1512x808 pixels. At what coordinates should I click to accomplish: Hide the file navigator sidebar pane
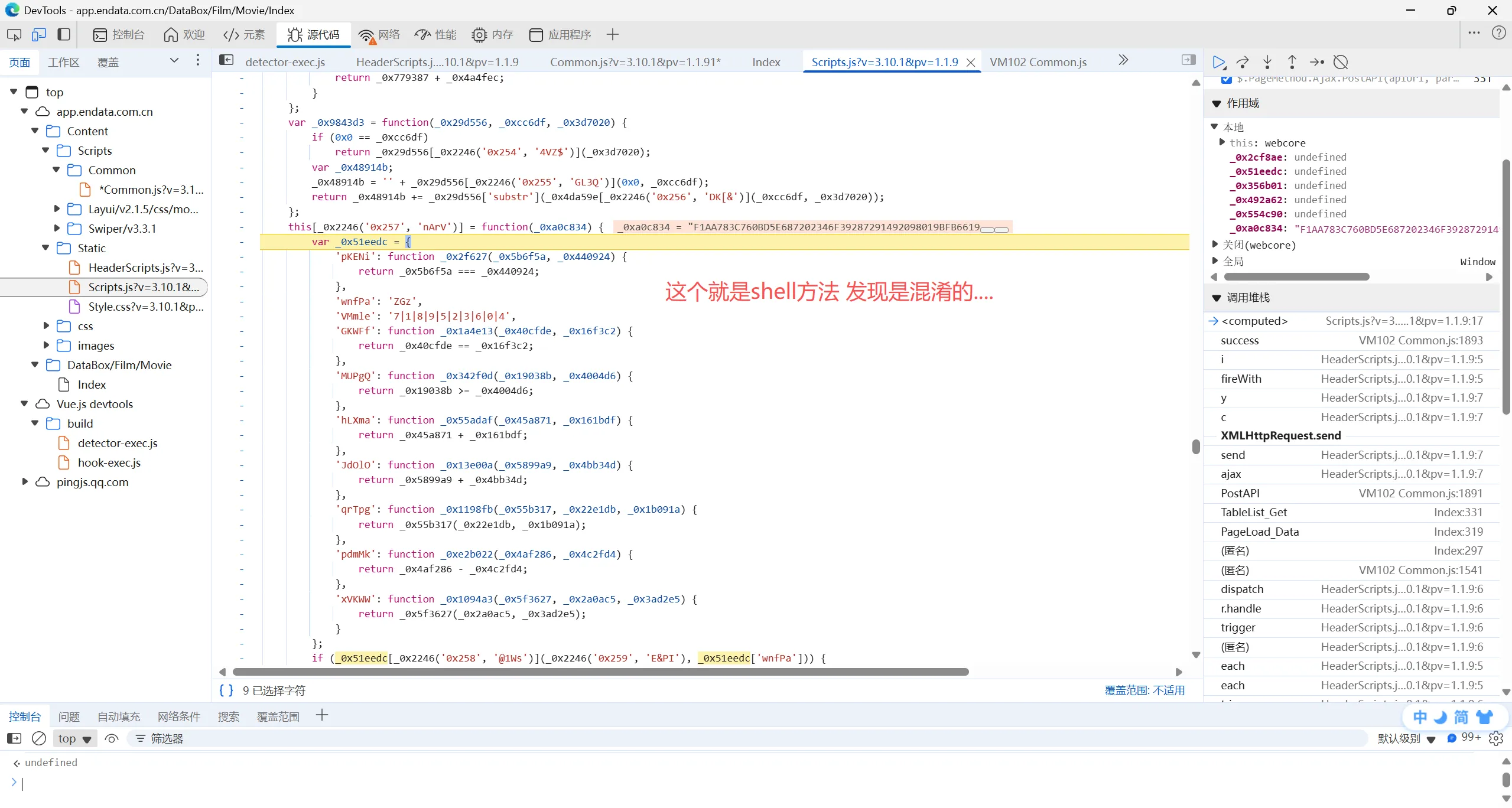tap(226, 60)
